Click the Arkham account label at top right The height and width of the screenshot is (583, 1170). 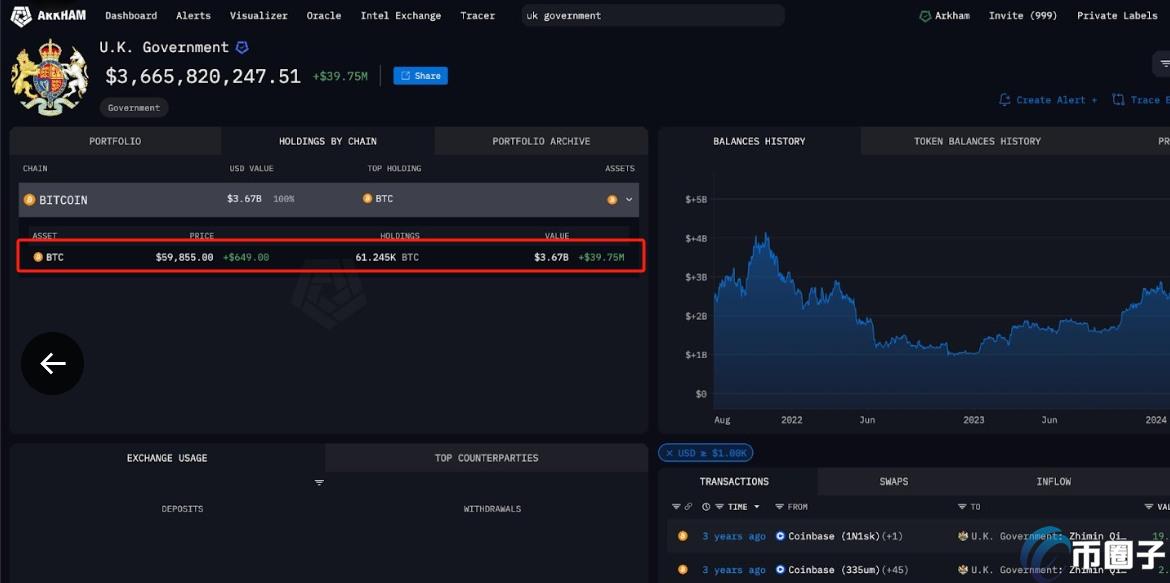pos(953,16)
